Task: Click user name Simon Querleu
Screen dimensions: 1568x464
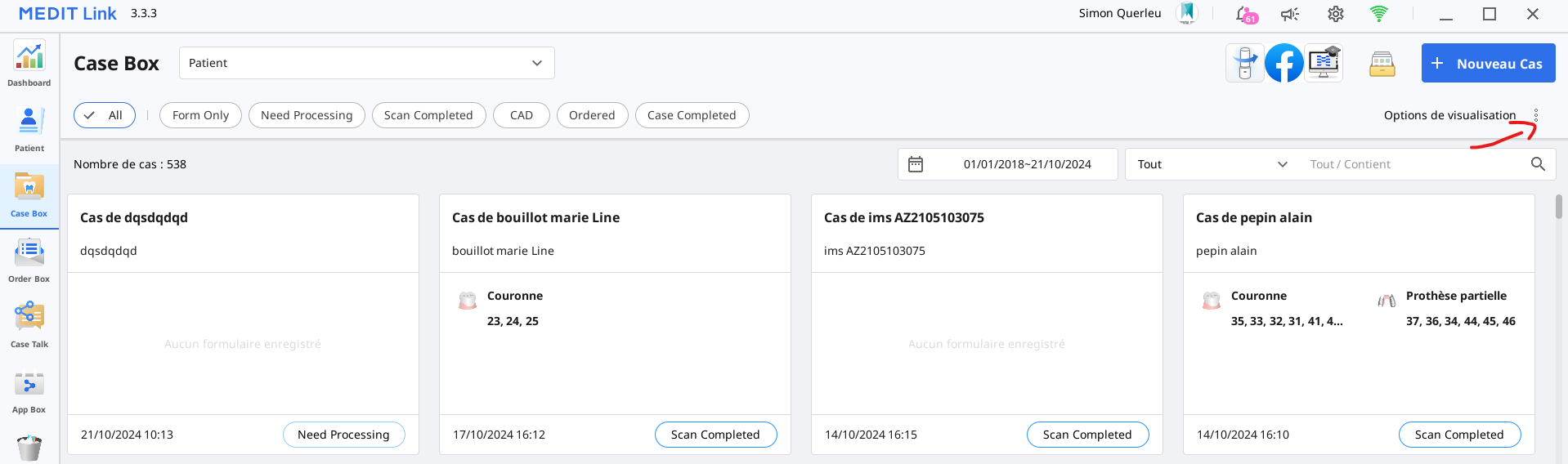Action: point(1119,13)
